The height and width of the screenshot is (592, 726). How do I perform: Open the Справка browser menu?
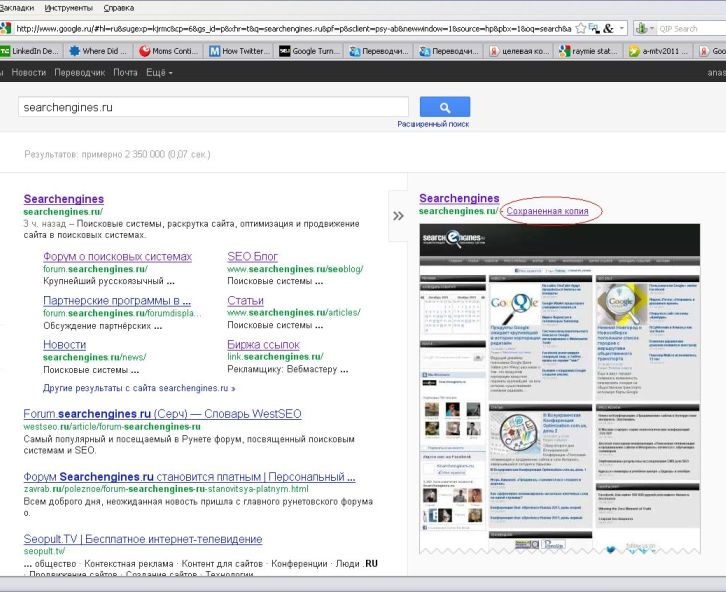click(x=119, y=8)
